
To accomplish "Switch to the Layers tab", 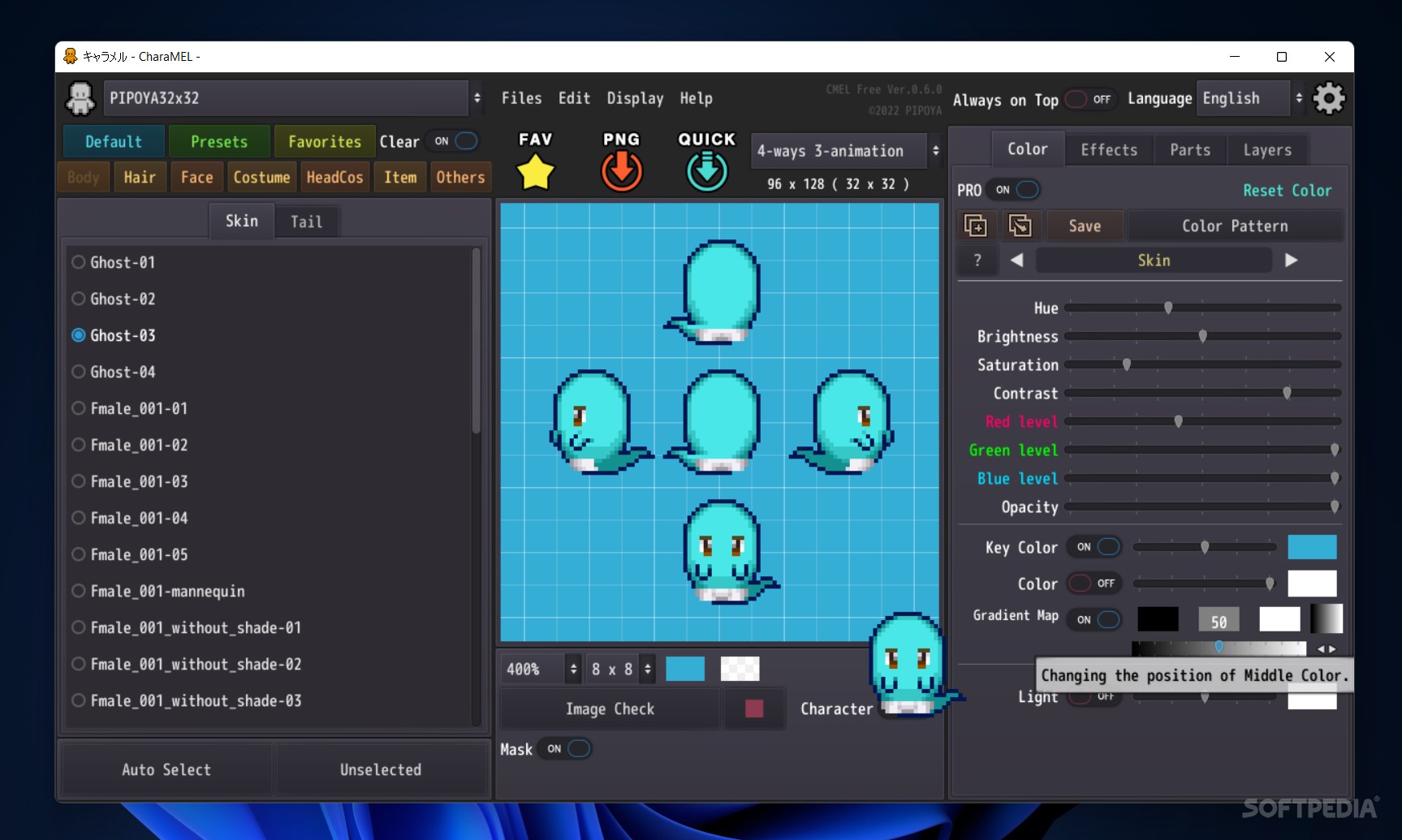I will coord(1267,150).
